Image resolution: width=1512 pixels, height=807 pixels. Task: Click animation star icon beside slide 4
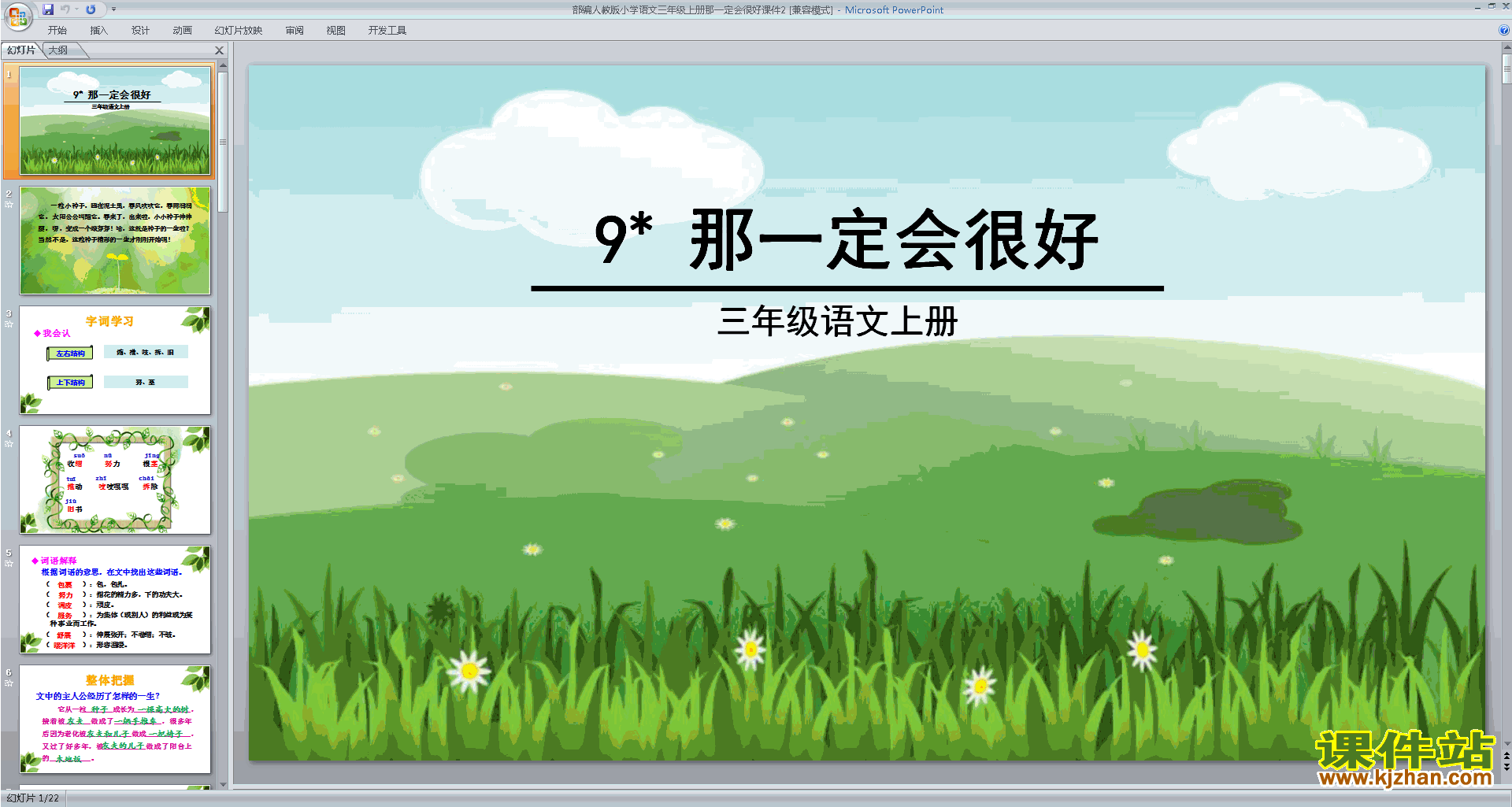(9, 444)
